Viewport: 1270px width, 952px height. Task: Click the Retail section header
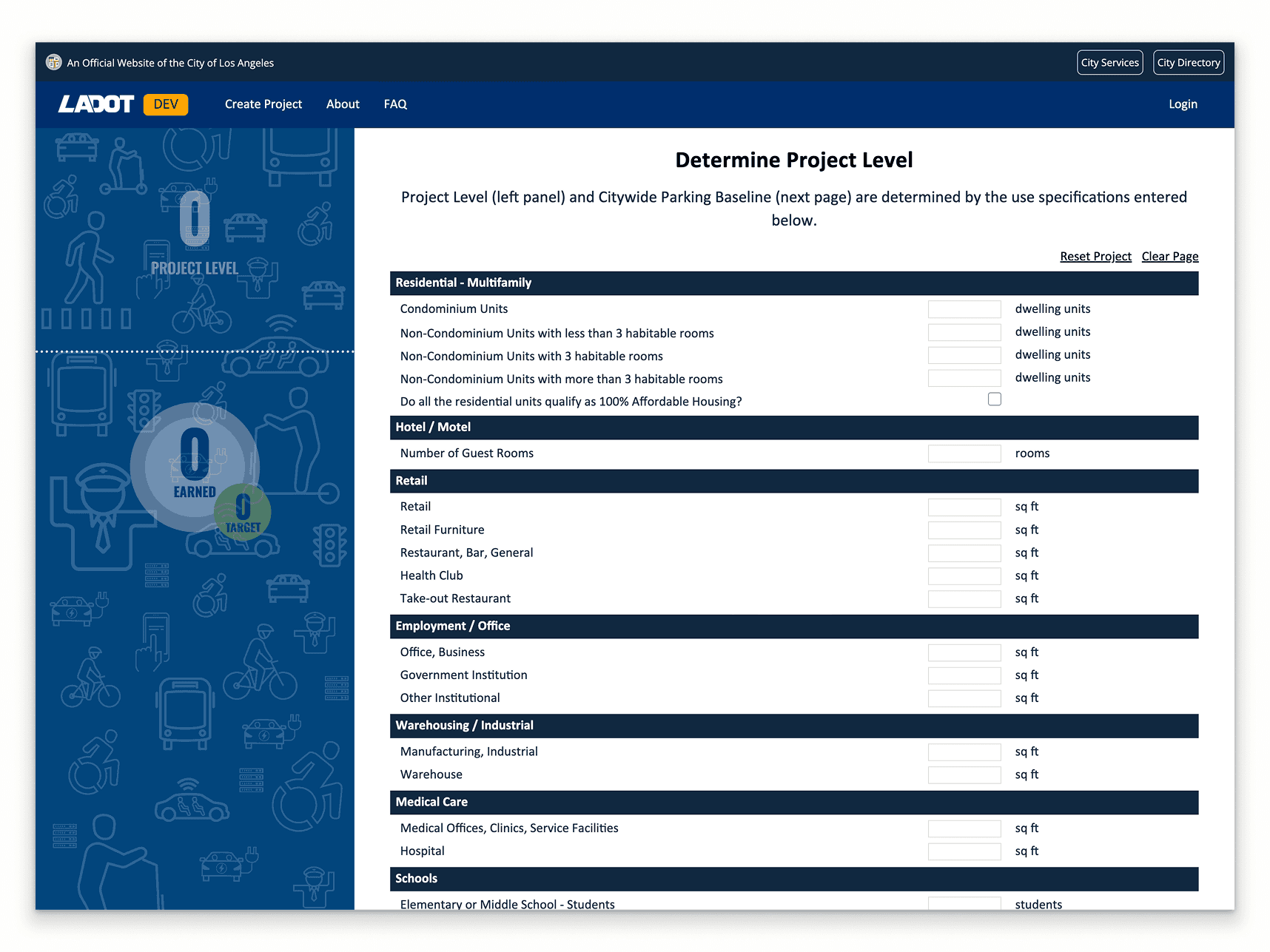(x=794, y=481)
